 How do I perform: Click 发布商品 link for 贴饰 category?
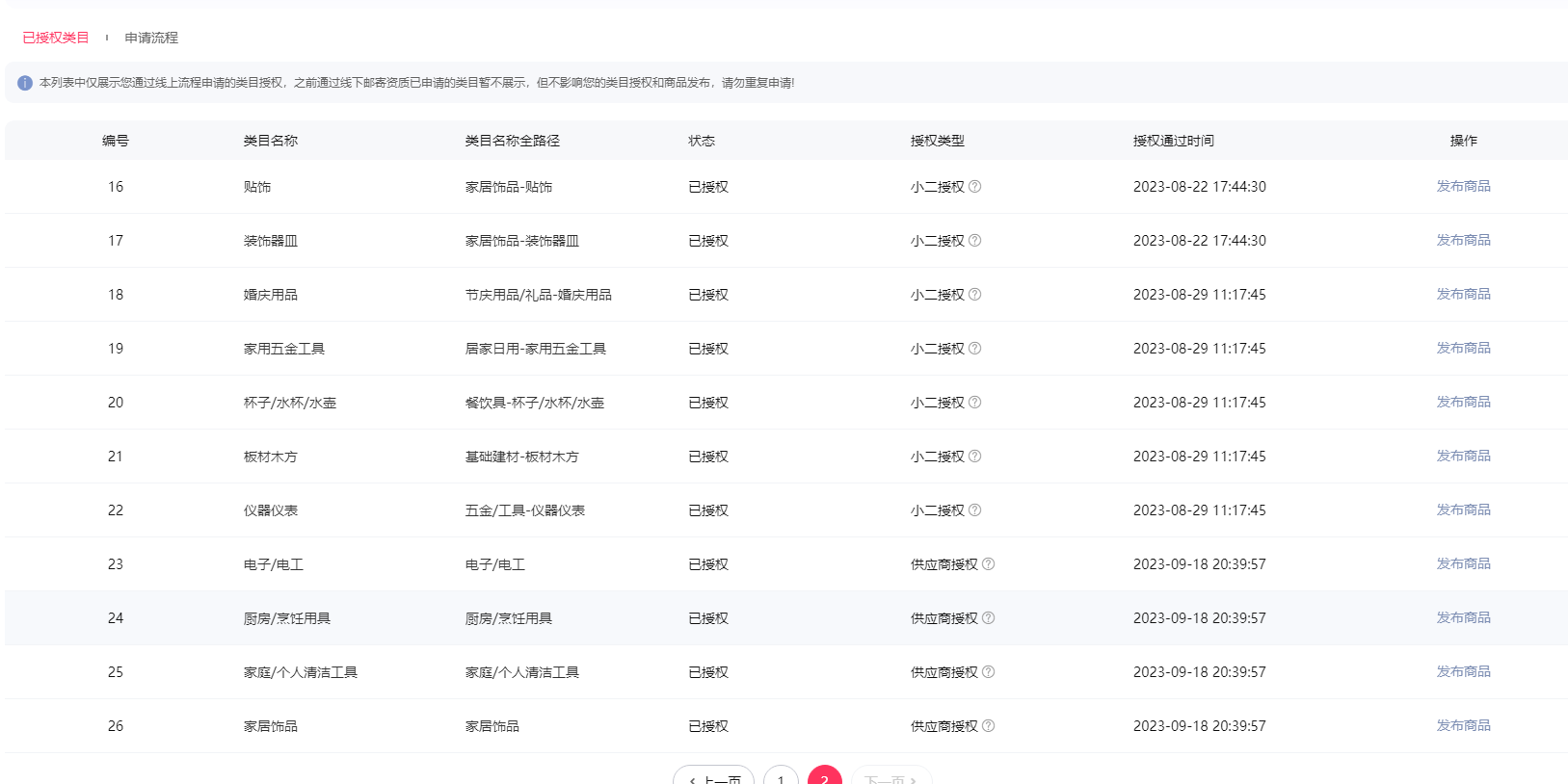[1463, 186]
